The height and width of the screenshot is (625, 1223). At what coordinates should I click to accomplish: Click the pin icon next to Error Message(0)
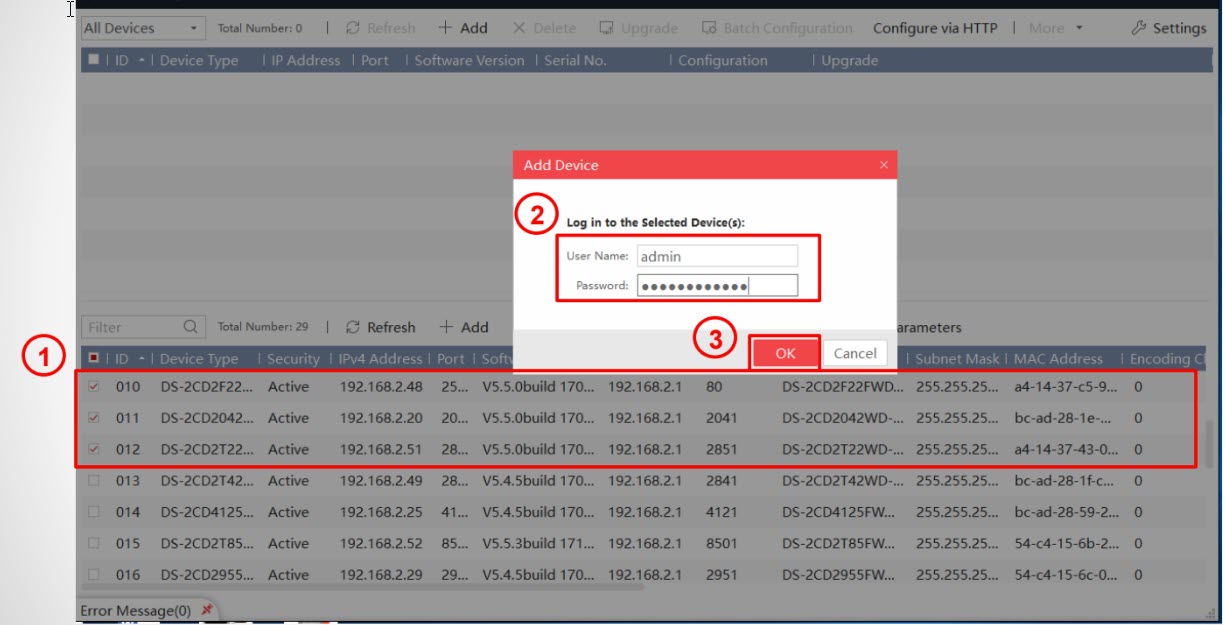207,609
